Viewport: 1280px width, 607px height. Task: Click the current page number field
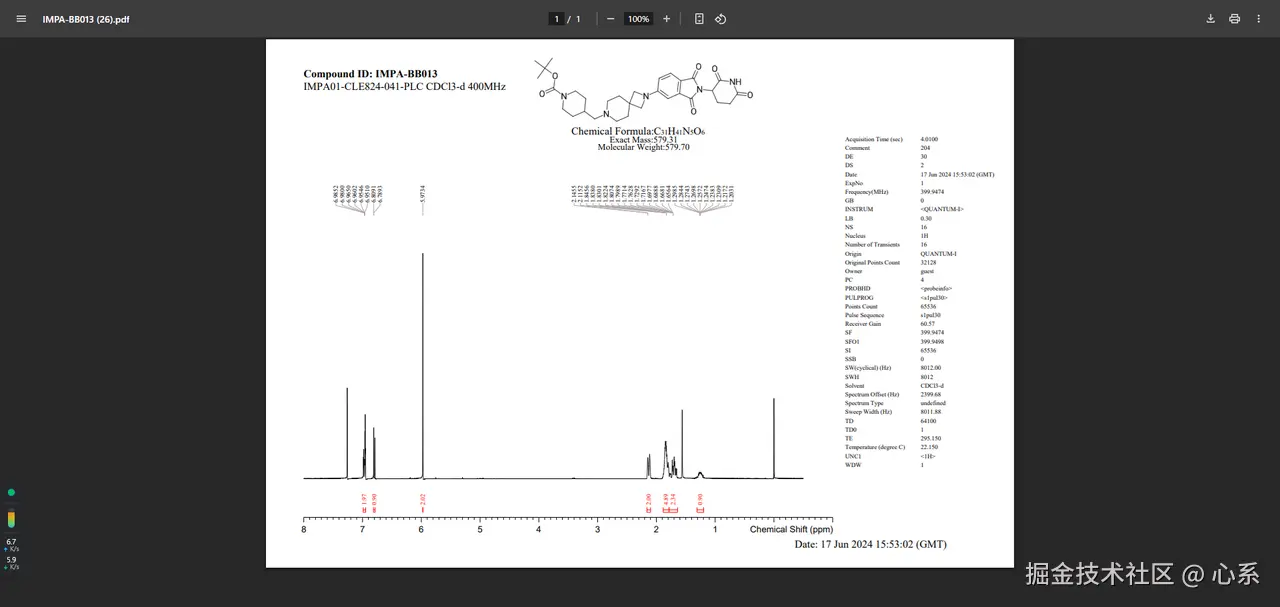[557, 19]
